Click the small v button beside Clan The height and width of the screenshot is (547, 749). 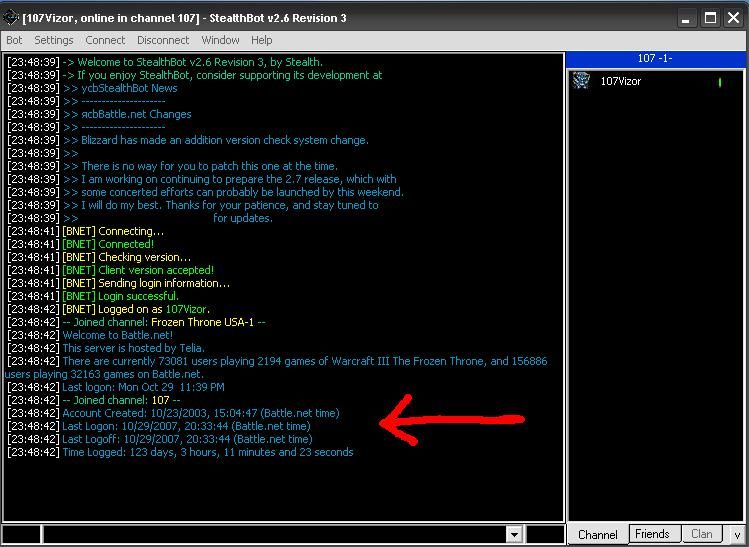(x=737, y=535)
